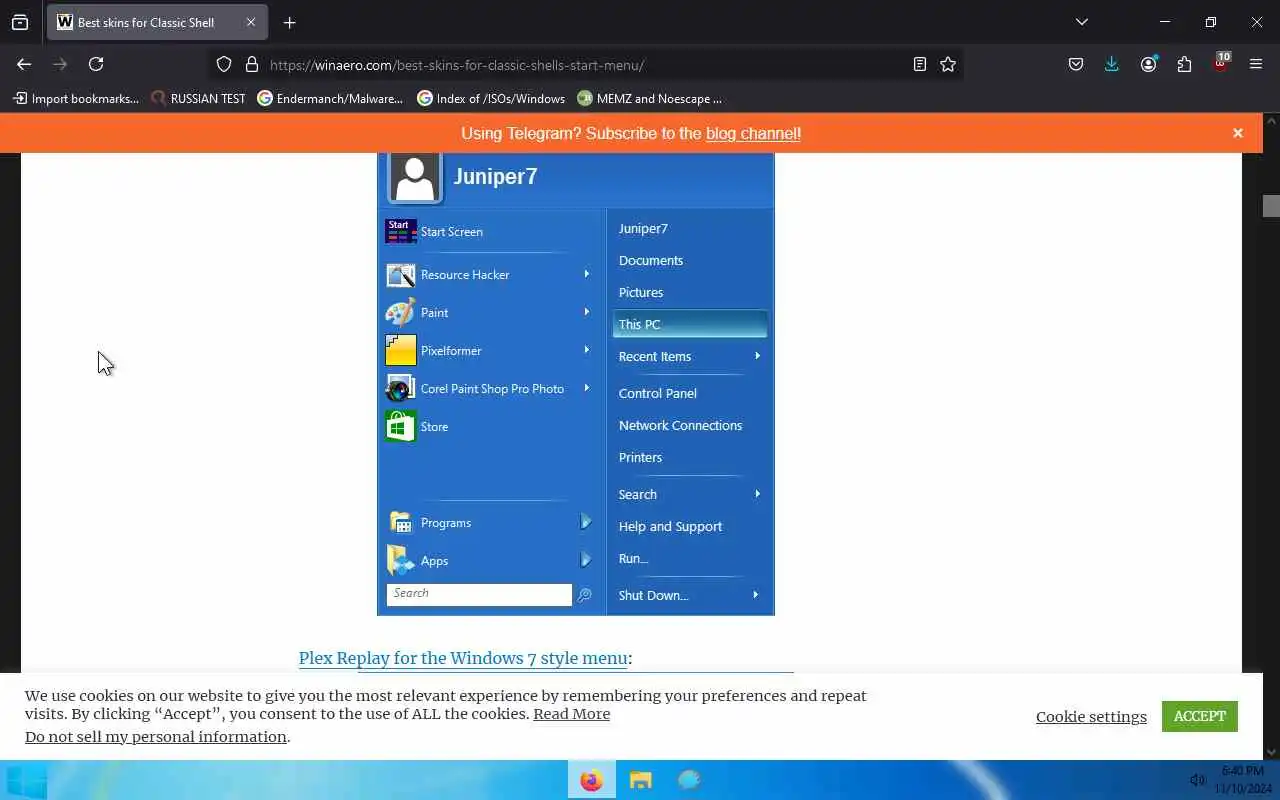The image size is (1280, 800).
Task: Open the Pocket save icon
Action: (1076, 64)
